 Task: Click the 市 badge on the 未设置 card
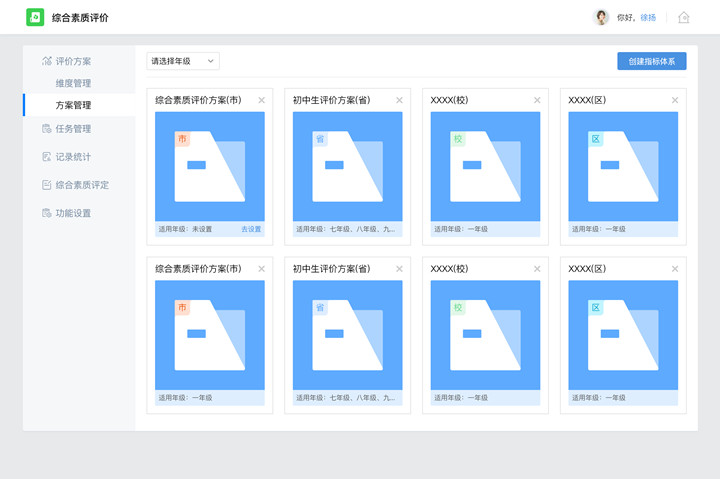182,139
